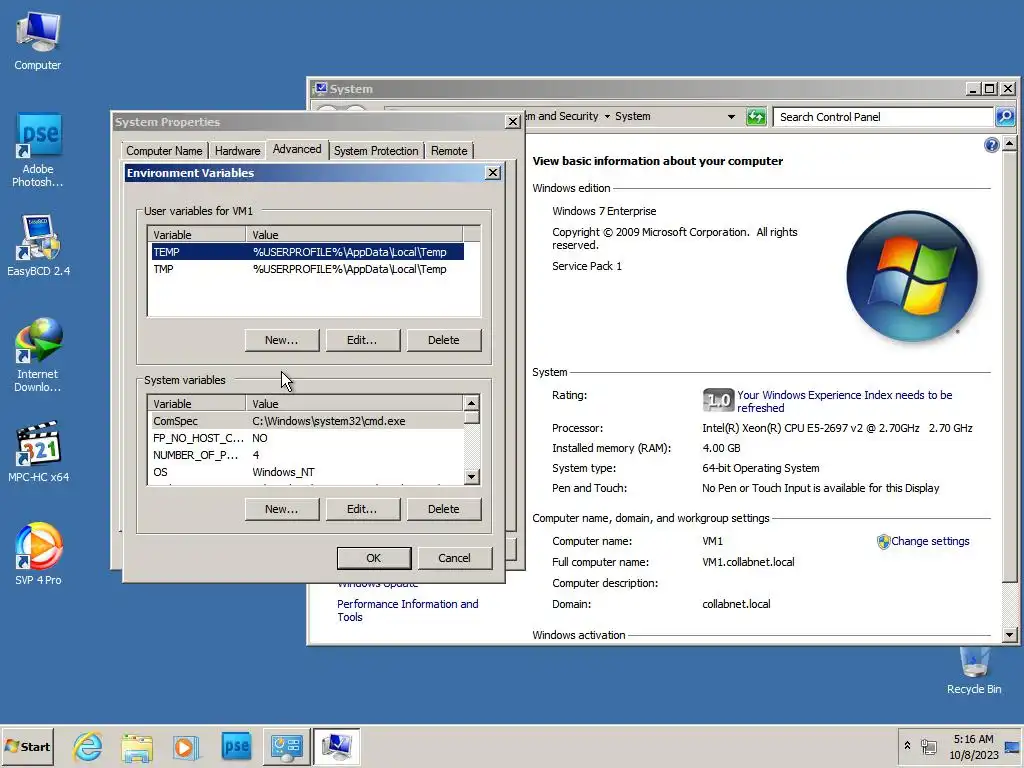Click the Variable column header in User variables
Image resolution: width=1024 pixels, height=768 pixels.
[196, 234]
